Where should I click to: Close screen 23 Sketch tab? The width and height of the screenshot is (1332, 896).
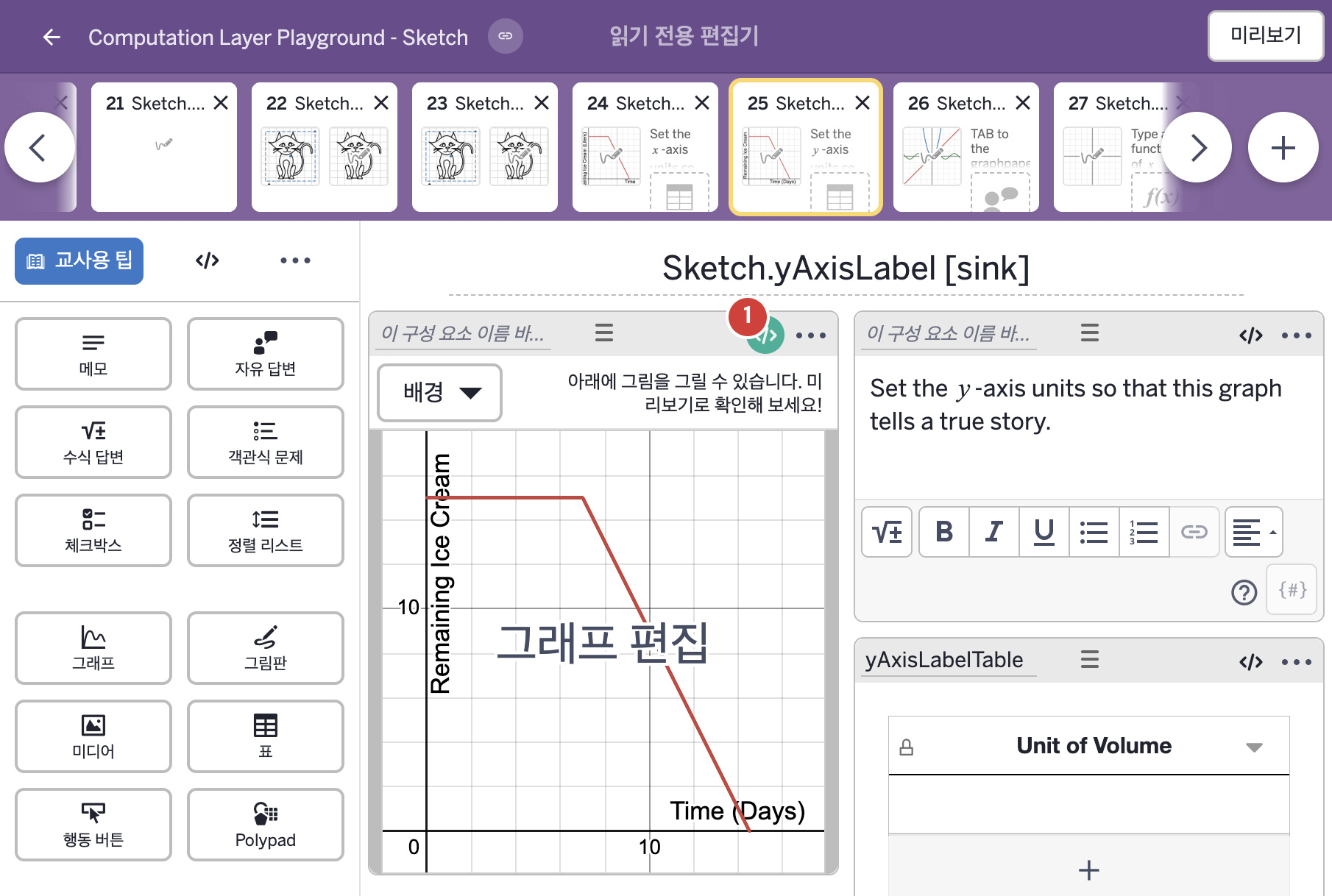pyautogui.click(x=542, y=103)
